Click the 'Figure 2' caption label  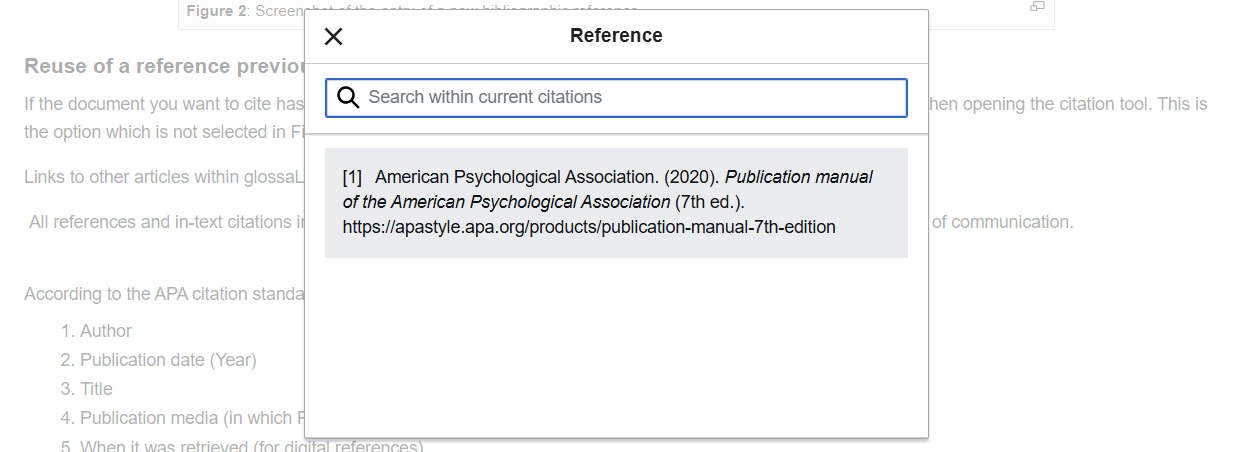click(x=217, y=11)
